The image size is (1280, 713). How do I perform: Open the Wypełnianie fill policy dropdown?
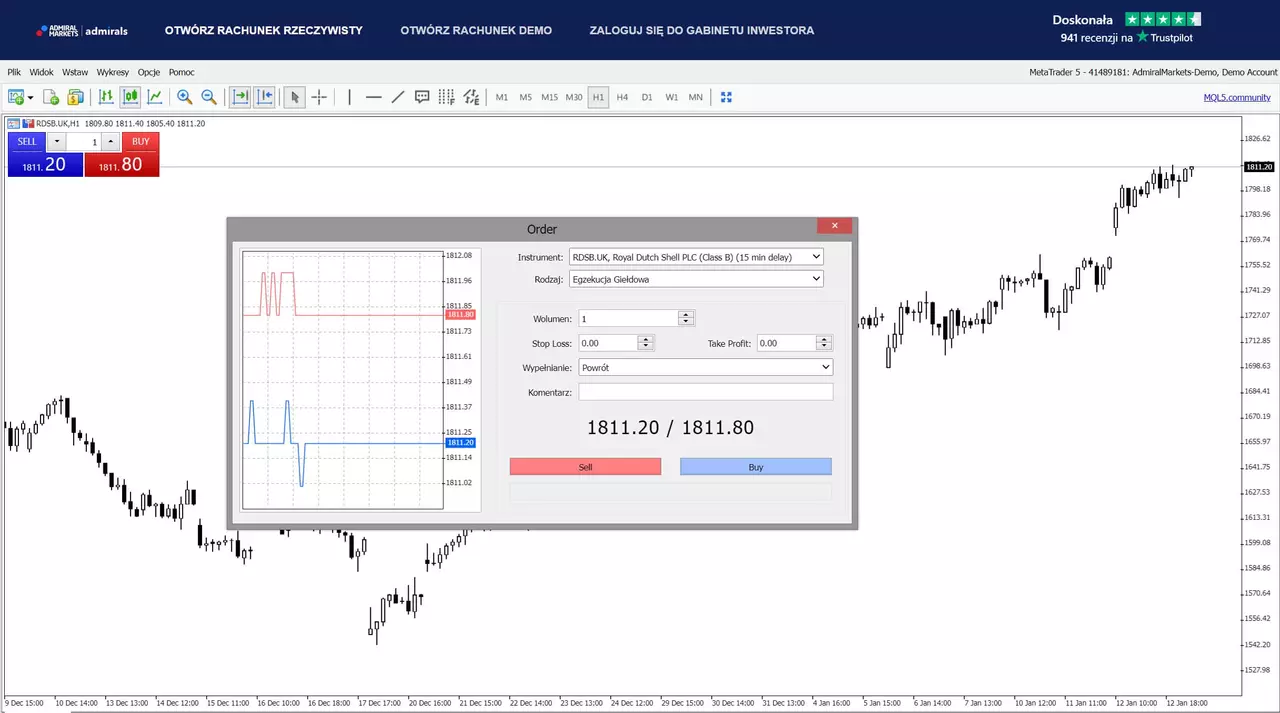coord(705,367)
